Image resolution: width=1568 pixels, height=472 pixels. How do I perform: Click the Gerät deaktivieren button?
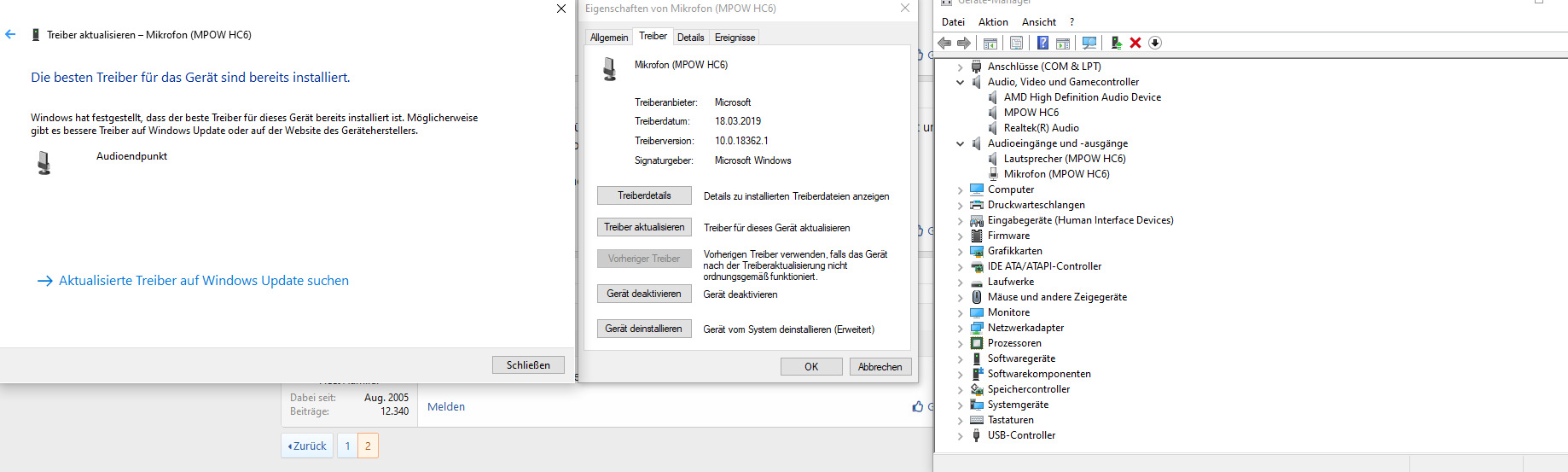point(644,294)
